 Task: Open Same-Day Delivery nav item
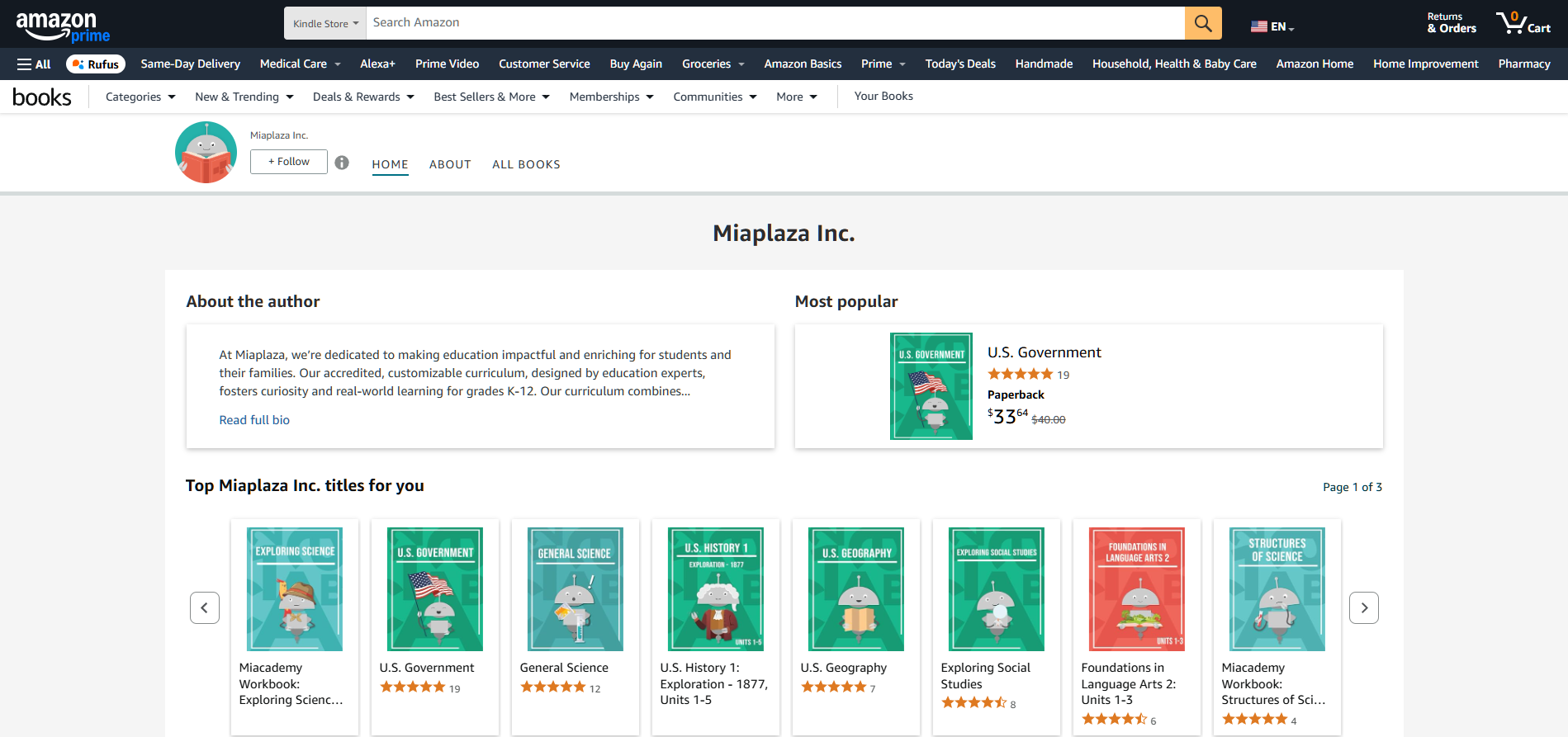pos(191,64)
